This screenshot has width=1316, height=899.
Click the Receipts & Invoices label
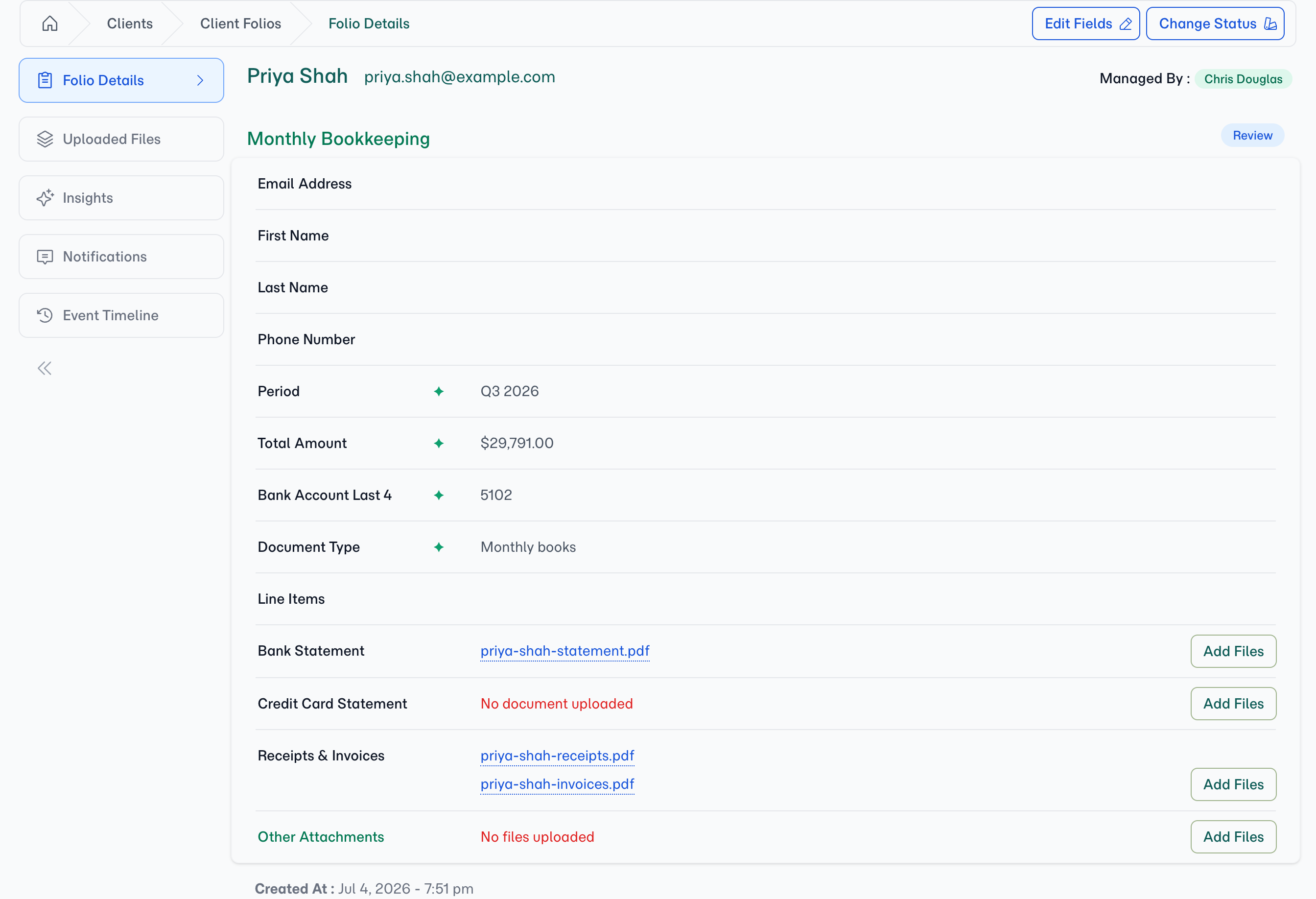click(x=321, y=756)
